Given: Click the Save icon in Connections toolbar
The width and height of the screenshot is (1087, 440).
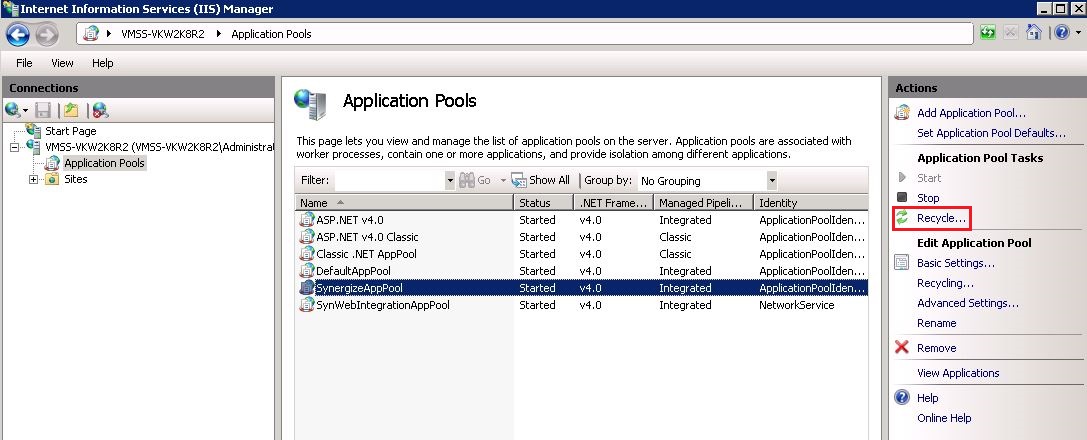Looking at the screenshot, I should pyautogui.click(x=43, y=110).
